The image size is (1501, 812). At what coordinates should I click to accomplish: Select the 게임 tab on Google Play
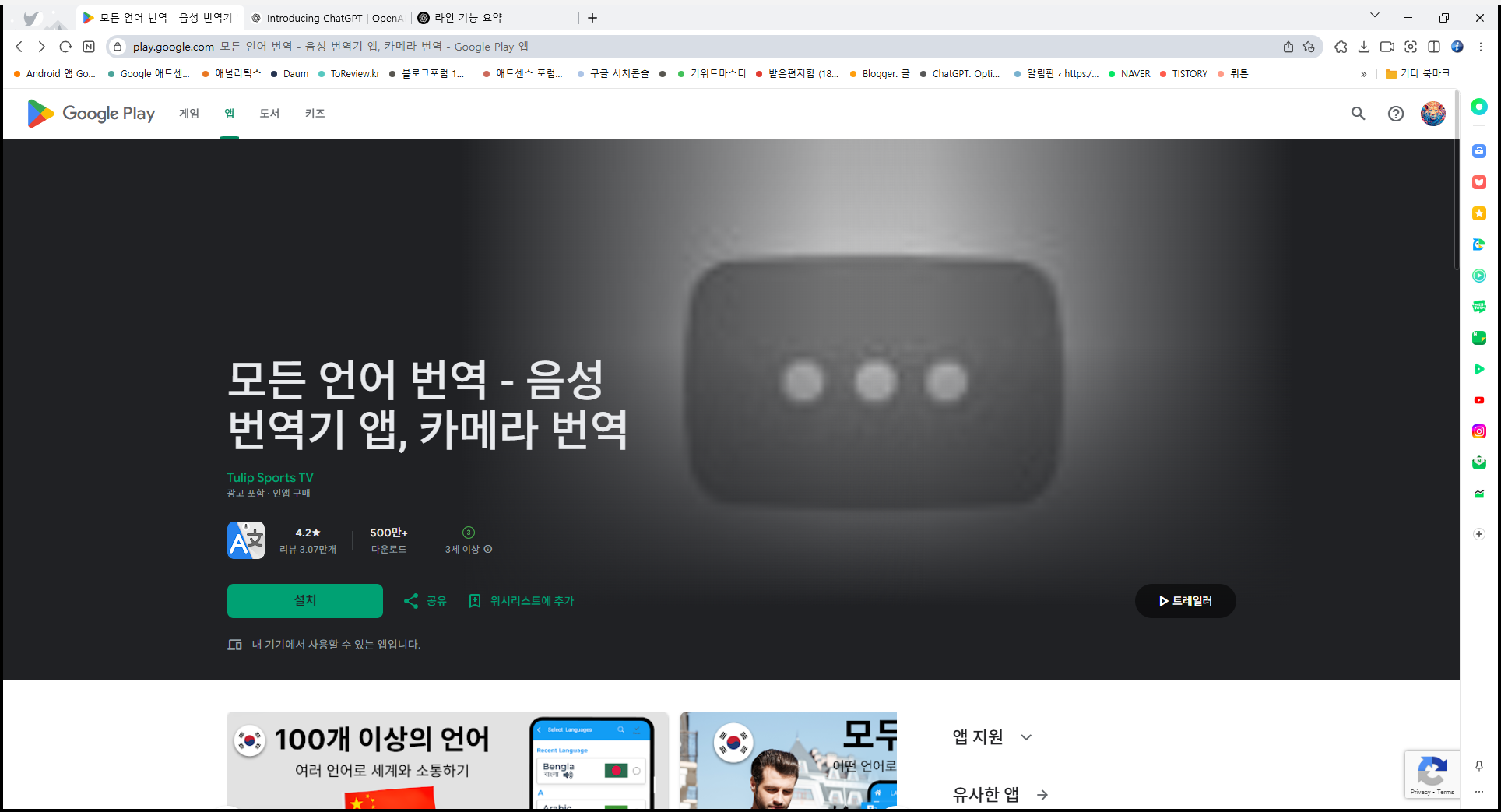(188, 113)
